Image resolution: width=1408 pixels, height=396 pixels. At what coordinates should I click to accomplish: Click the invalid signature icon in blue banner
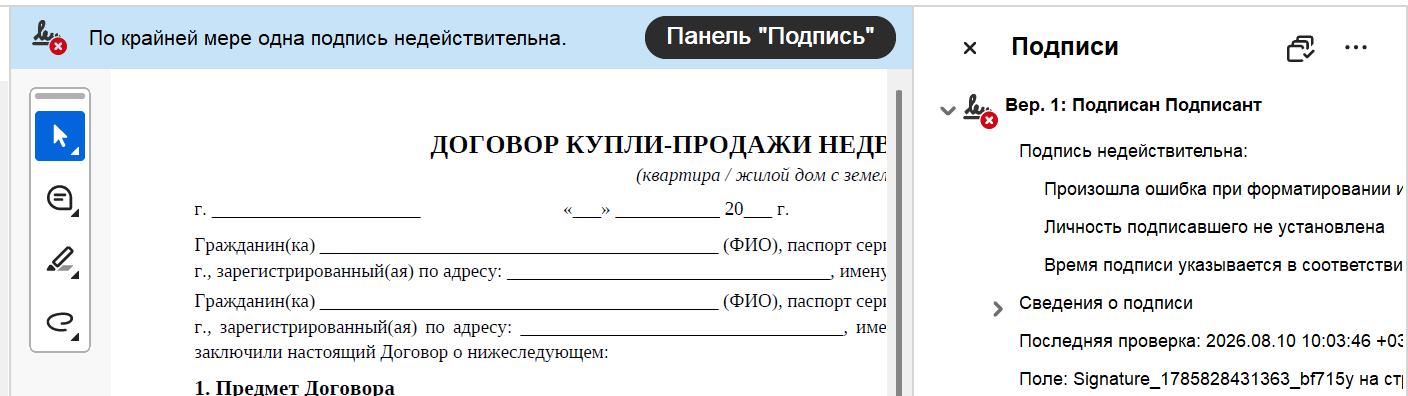[x=49, y=38]
